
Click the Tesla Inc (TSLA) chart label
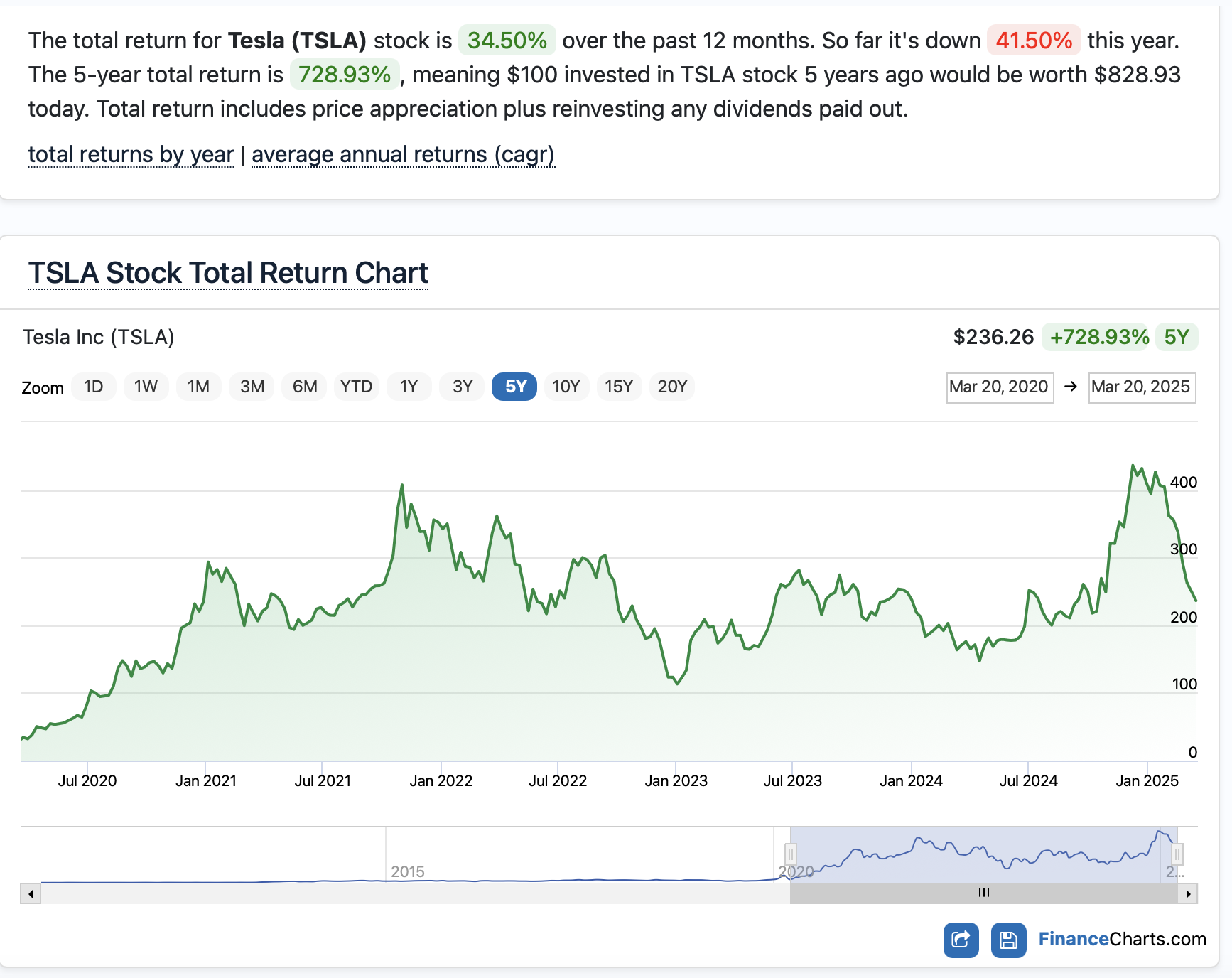pyautogui.click(x=99, y=337)
